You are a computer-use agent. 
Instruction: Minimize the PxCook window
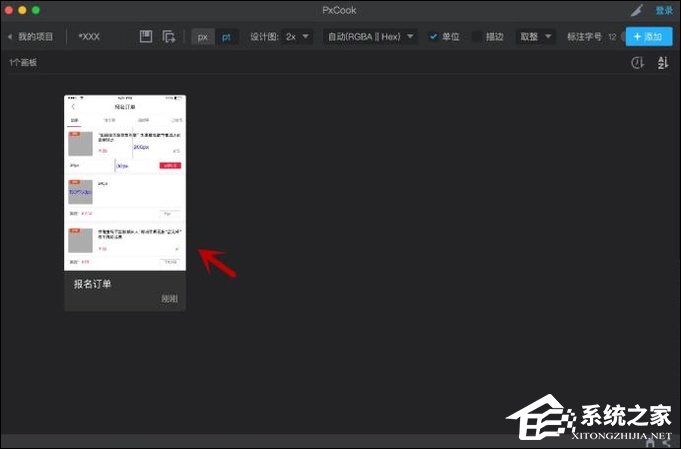[22, 10]
